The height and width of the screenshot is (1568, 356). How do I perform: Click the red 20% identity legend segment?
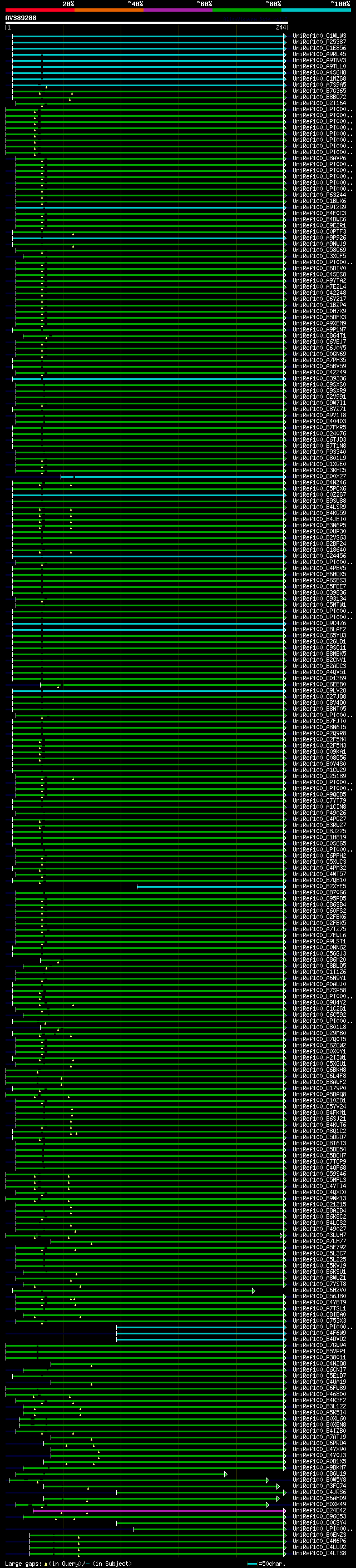click(39, 10)
